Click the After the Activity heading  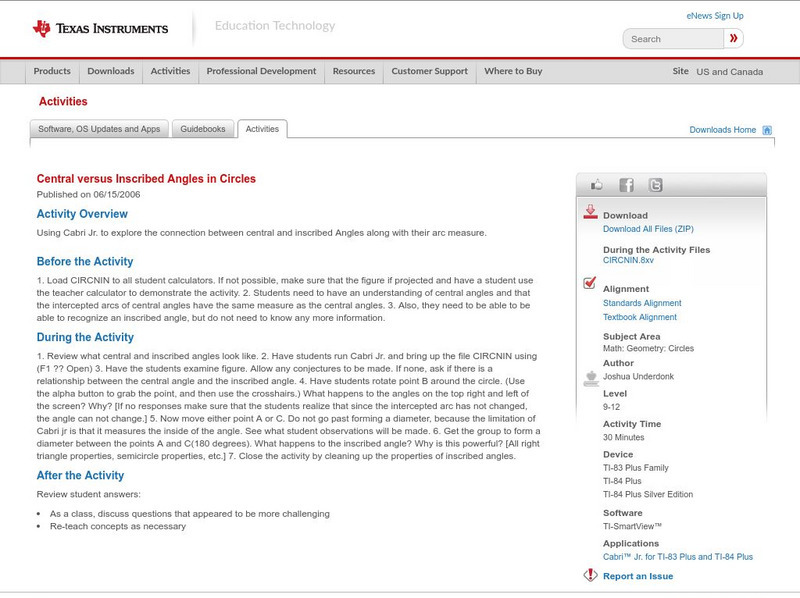[x=80, y=476]
